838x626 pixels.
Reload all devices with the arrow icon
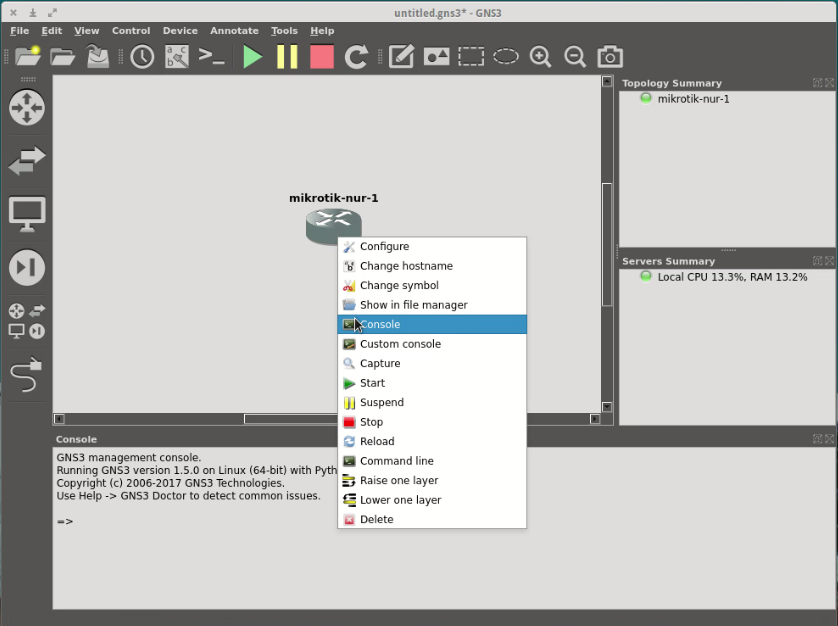pyautogui.click(x=356, y=57)
